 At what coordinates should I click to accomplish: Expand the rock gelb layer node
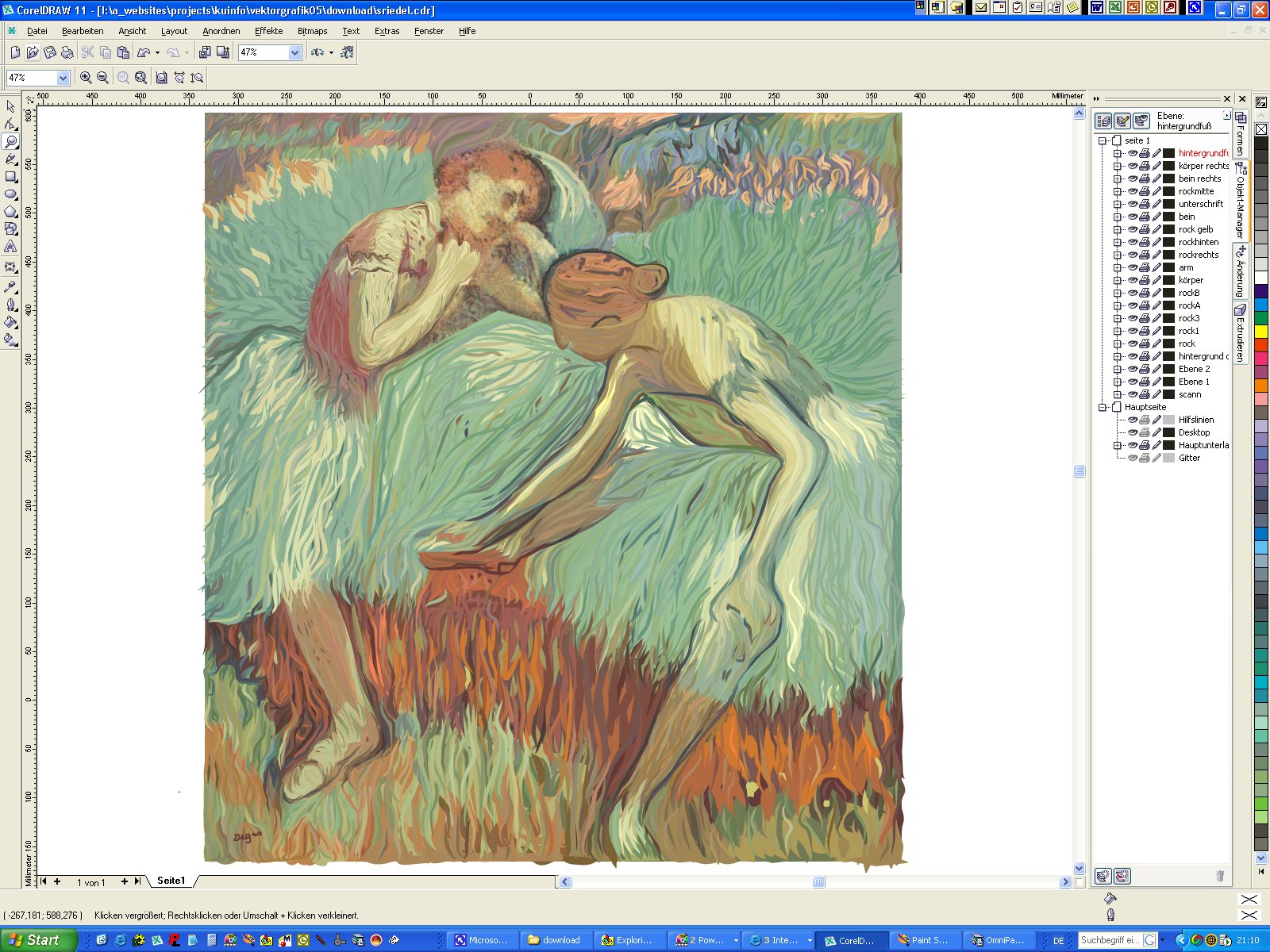coord(1117,229)
